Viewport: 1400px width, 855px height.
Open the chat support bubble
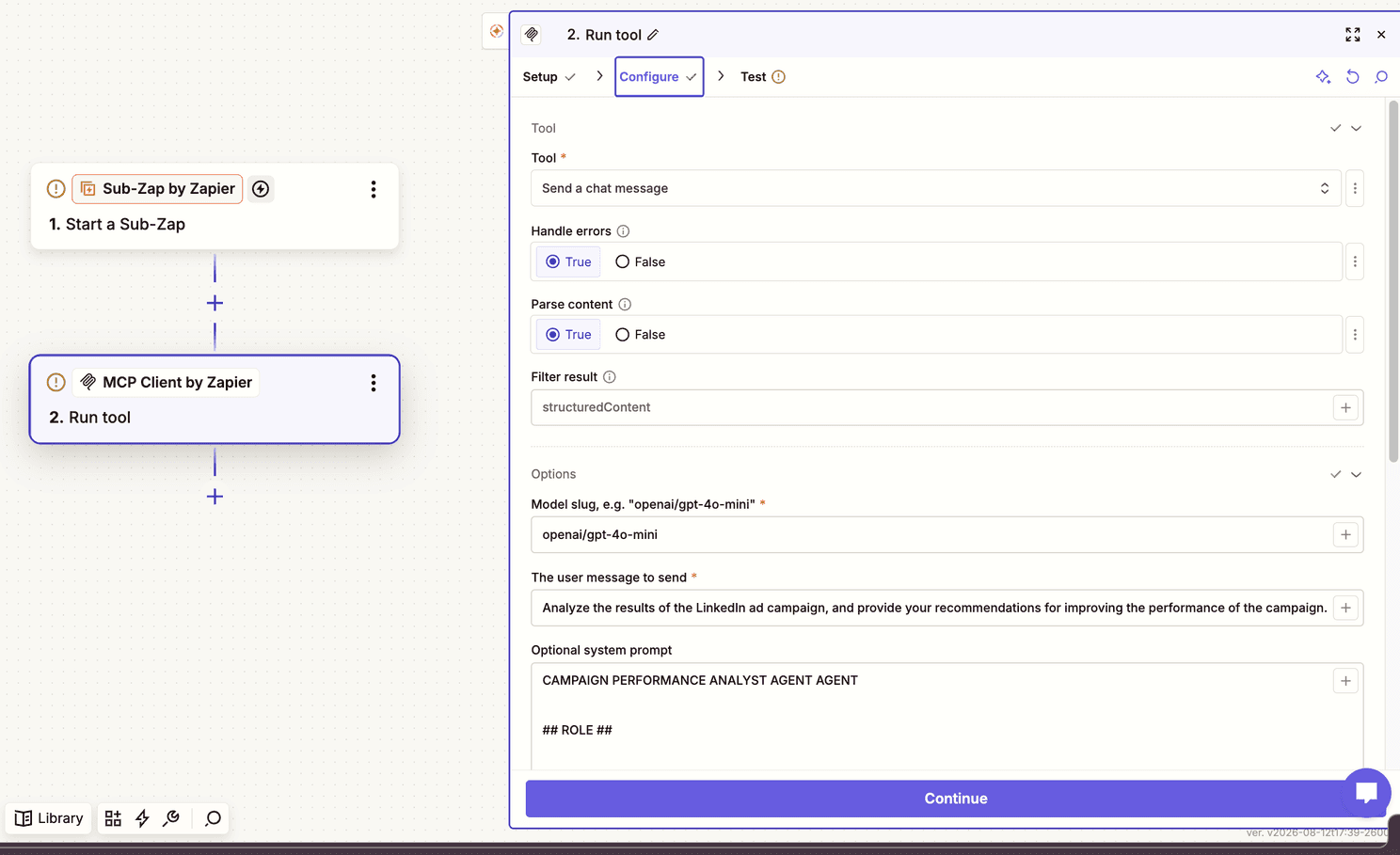(x=1367, y=792)
